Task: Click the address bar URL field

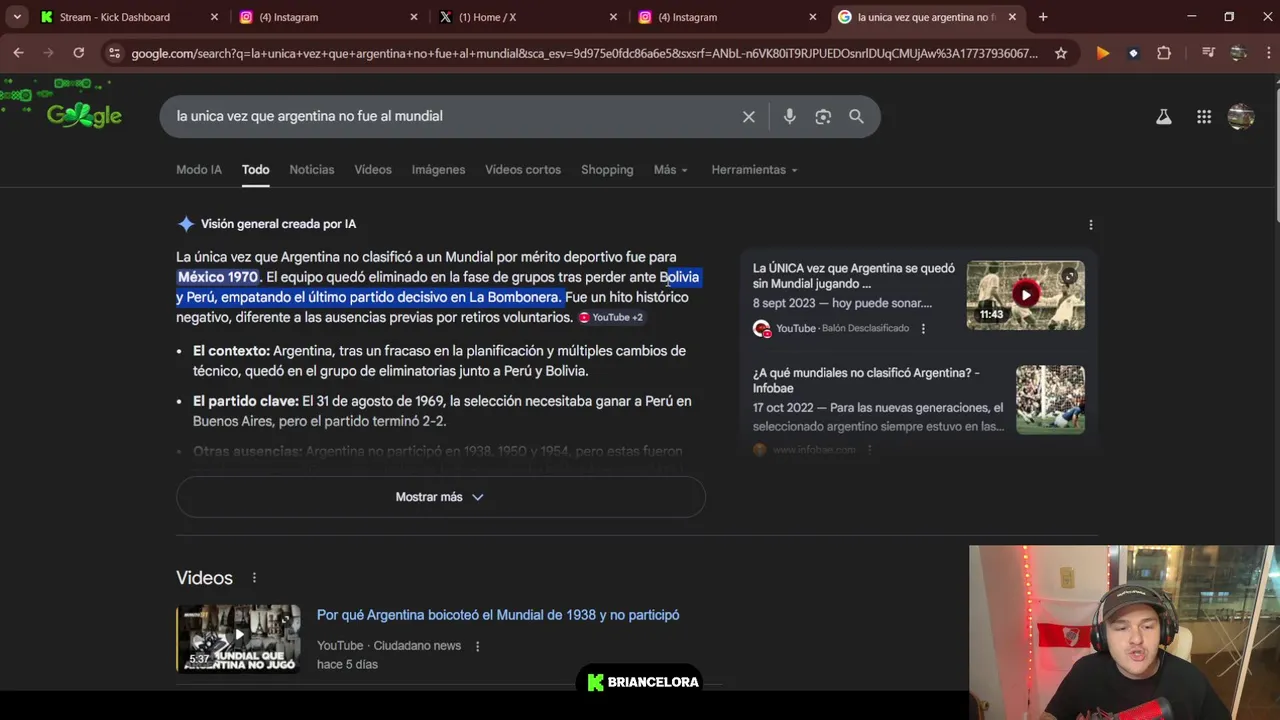Action: coord(585,53)
